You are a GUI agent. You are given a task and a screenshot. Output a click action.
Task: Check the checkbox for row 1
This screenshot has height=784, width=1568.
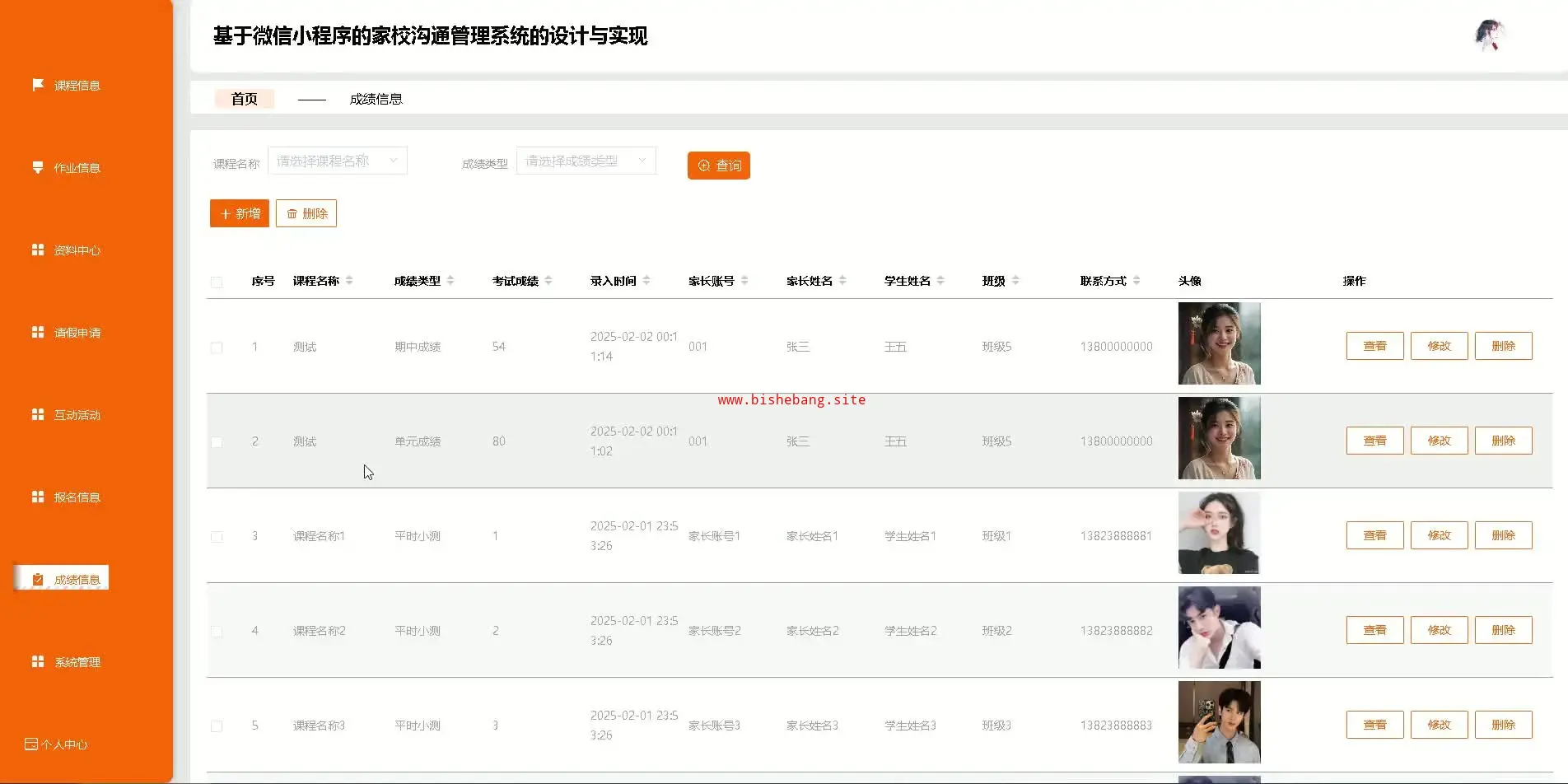[x=217, y=348]
